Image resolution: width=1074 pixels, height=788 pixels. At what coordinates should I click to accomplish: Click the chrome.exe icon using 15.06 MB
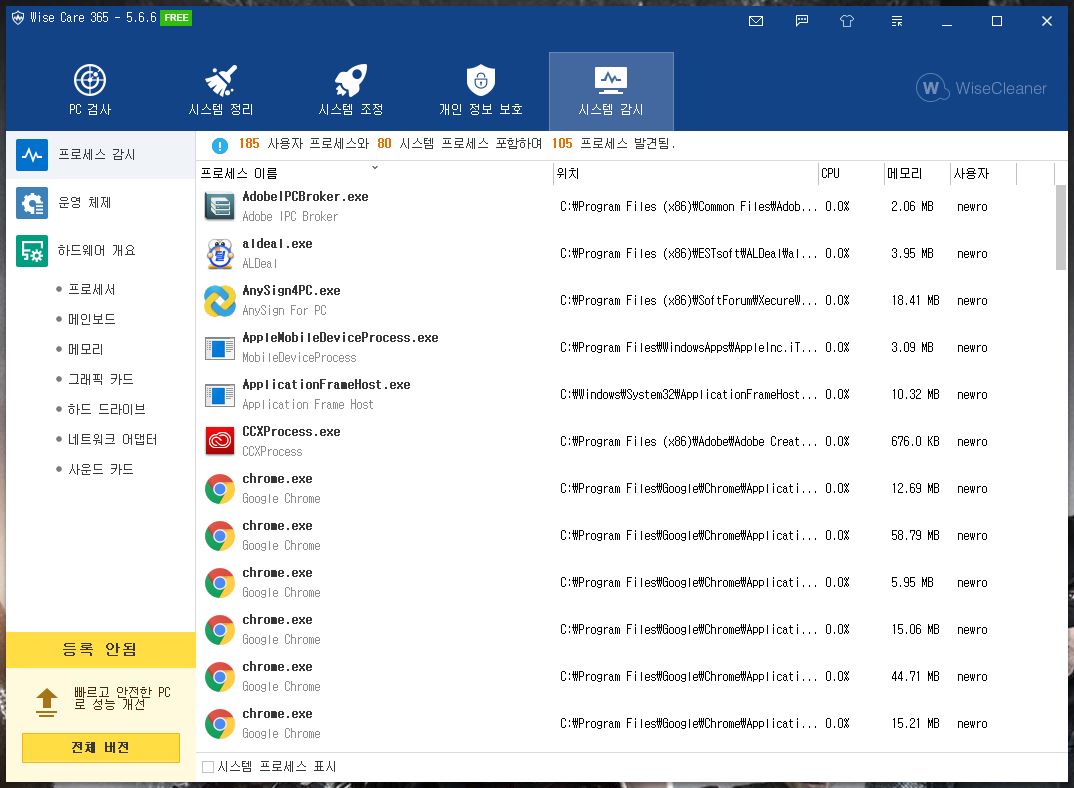(x=220, y=630)
